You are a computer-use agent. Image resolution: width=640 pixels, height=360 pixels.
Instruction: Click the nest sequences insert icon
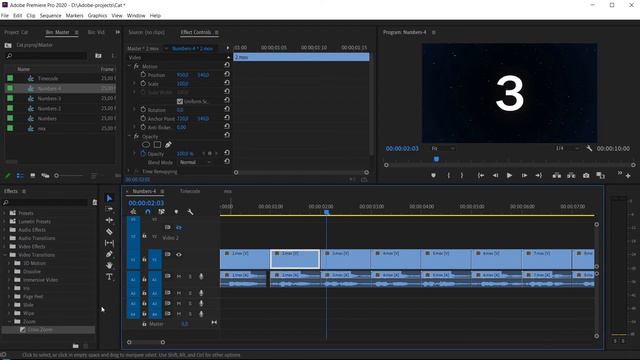(133, 212)
